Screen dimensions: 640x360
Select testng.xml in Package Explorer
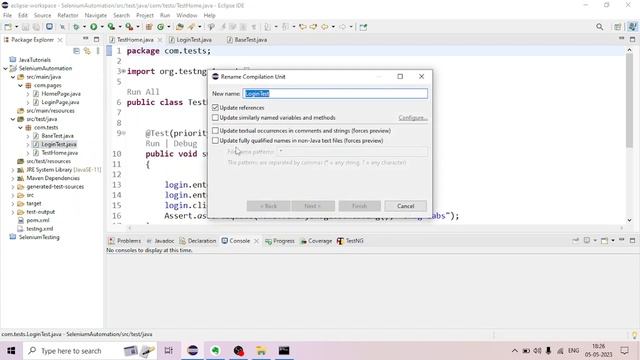(x=40, y=229)
